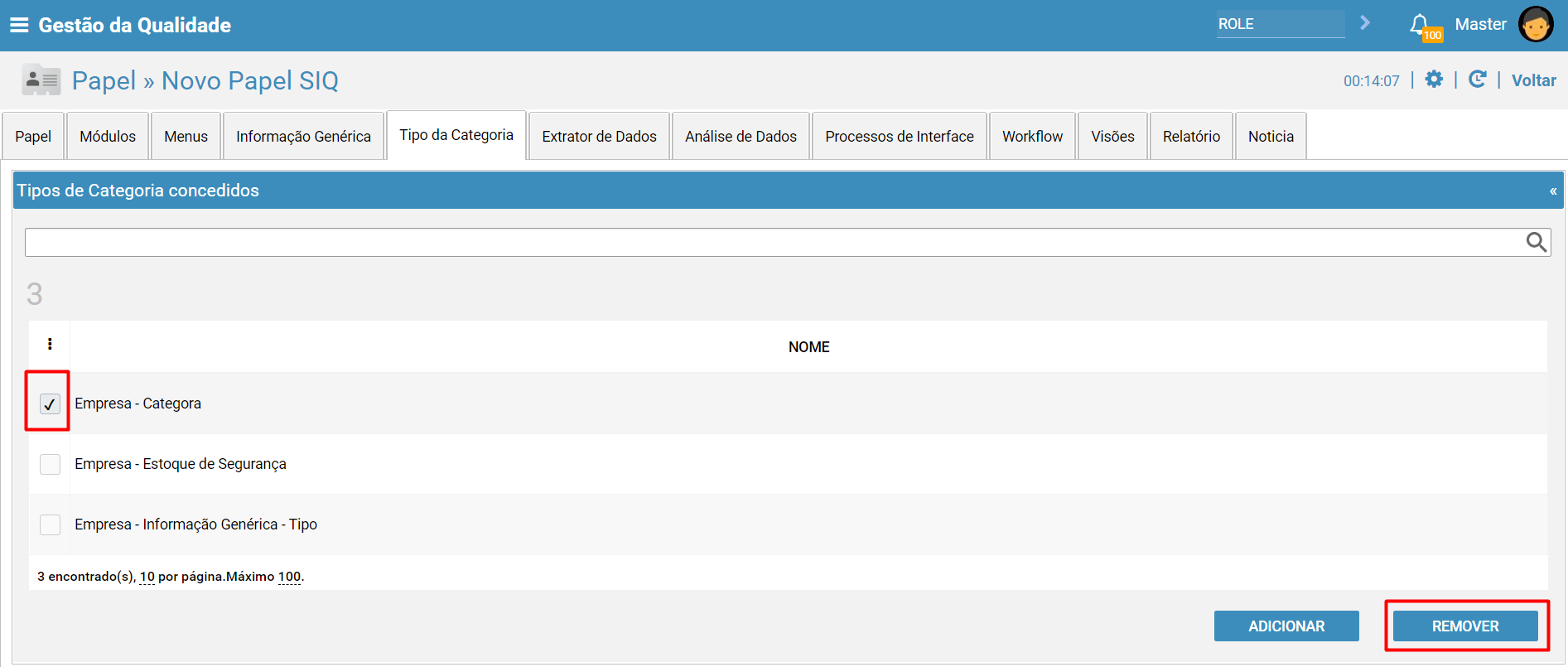This screenshot has width=1568, height=667.
Task: Click the refresh session icon
Action: click(x=1477, y=80)
